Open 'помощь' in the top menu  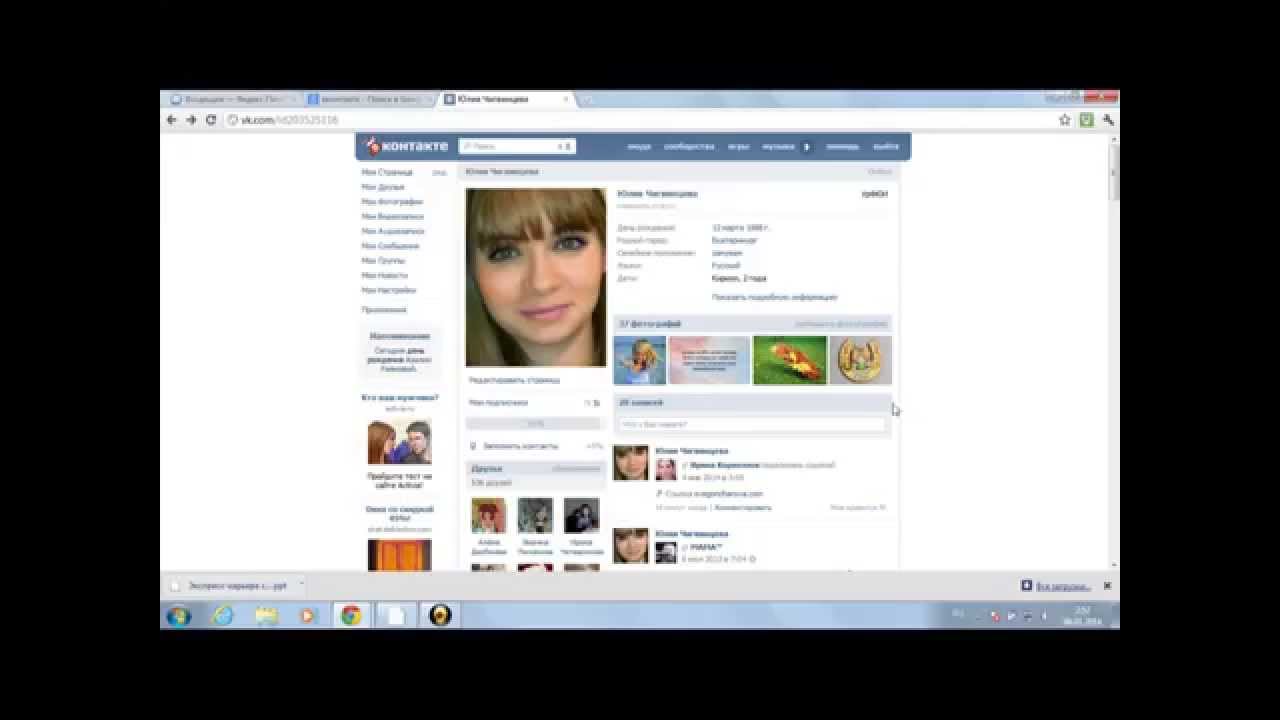(842, 146)
